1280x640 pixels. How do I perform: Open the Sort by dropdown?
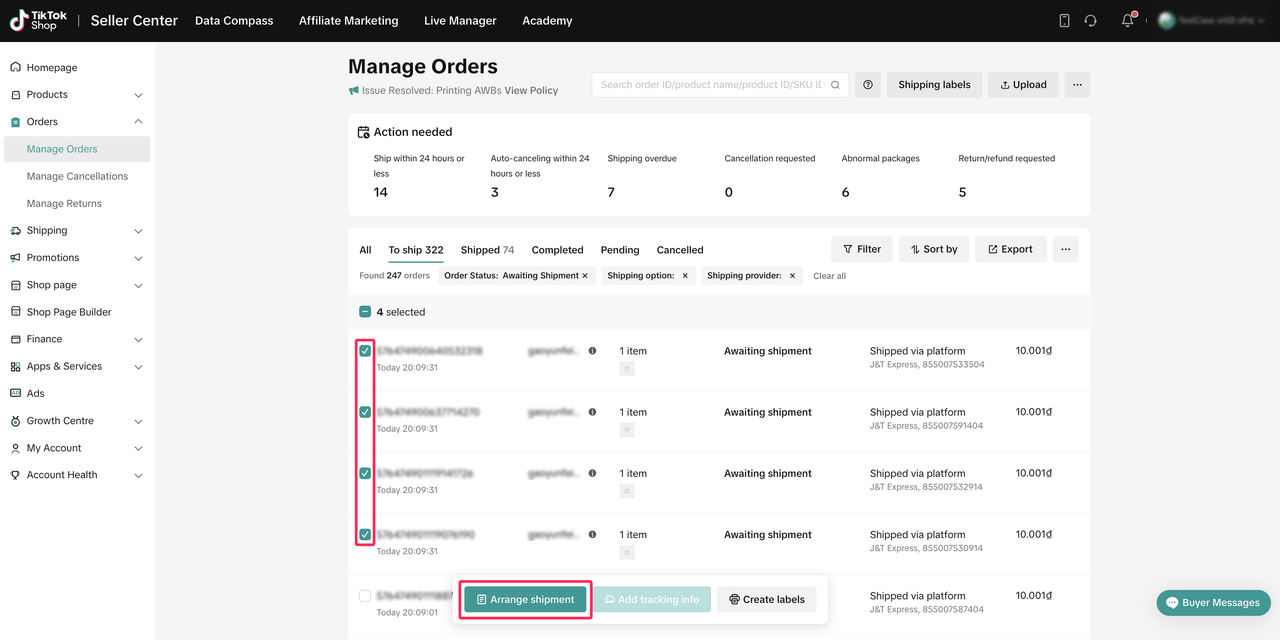tap(933, 249)
